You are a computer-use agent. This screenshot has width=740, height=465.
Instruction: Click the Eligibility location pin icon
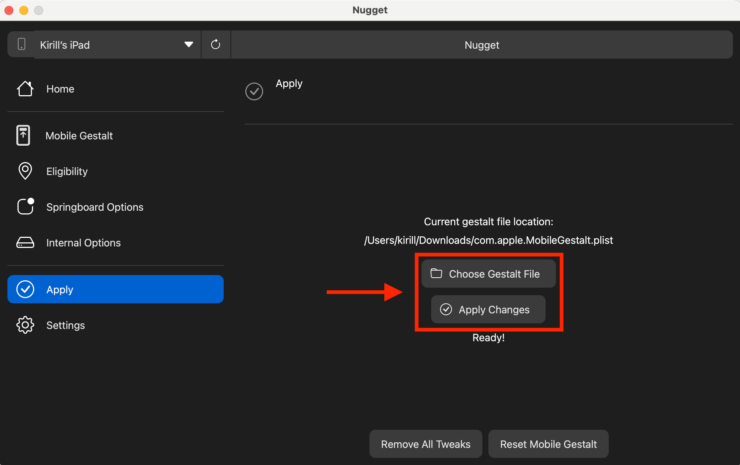[25, 171]
